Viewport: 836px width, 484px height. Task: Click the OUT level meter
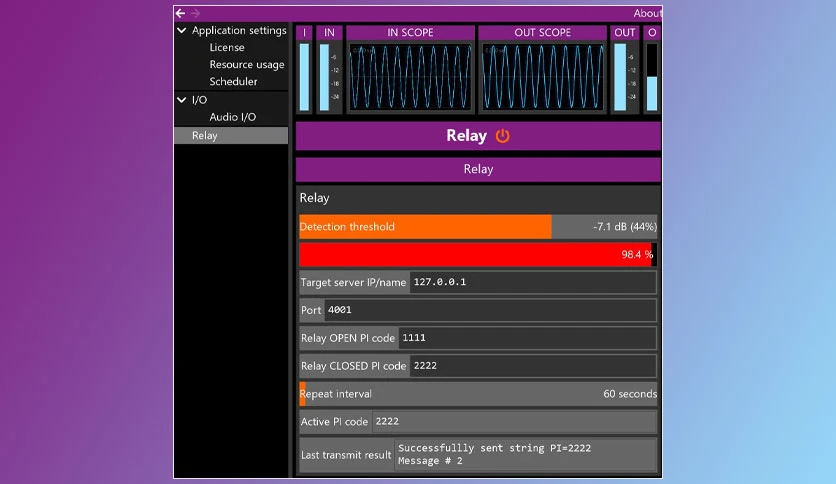pos(620,77)
